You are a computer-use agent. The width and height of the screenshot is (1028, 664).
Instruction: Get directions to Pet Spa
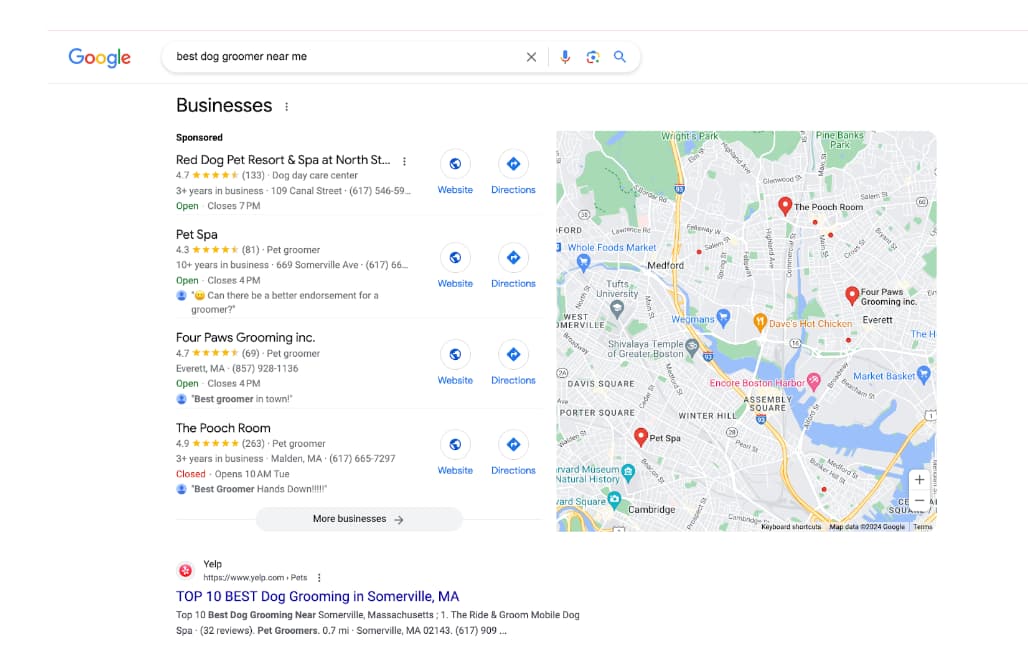click(x=513, y=258)
